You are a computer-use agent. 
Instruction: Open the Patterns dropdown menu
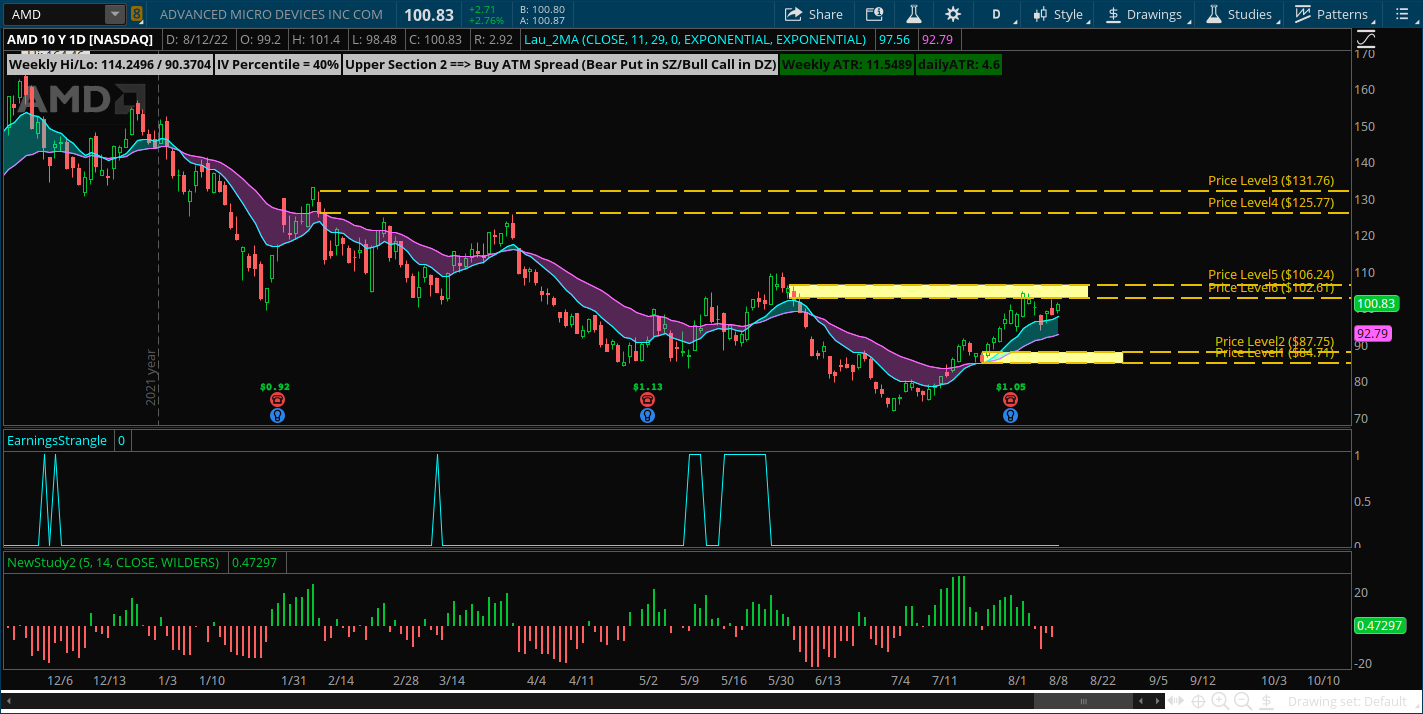(1333, 14)
